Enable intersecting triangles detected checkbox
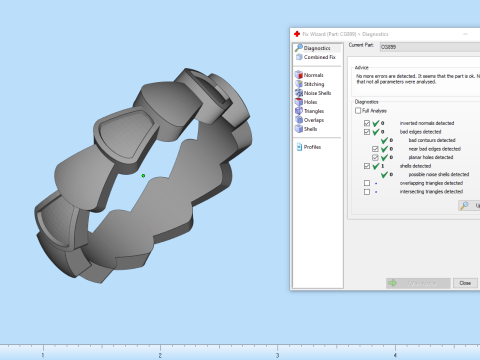This screenshot has width=480, height=360. pos(367,192)
